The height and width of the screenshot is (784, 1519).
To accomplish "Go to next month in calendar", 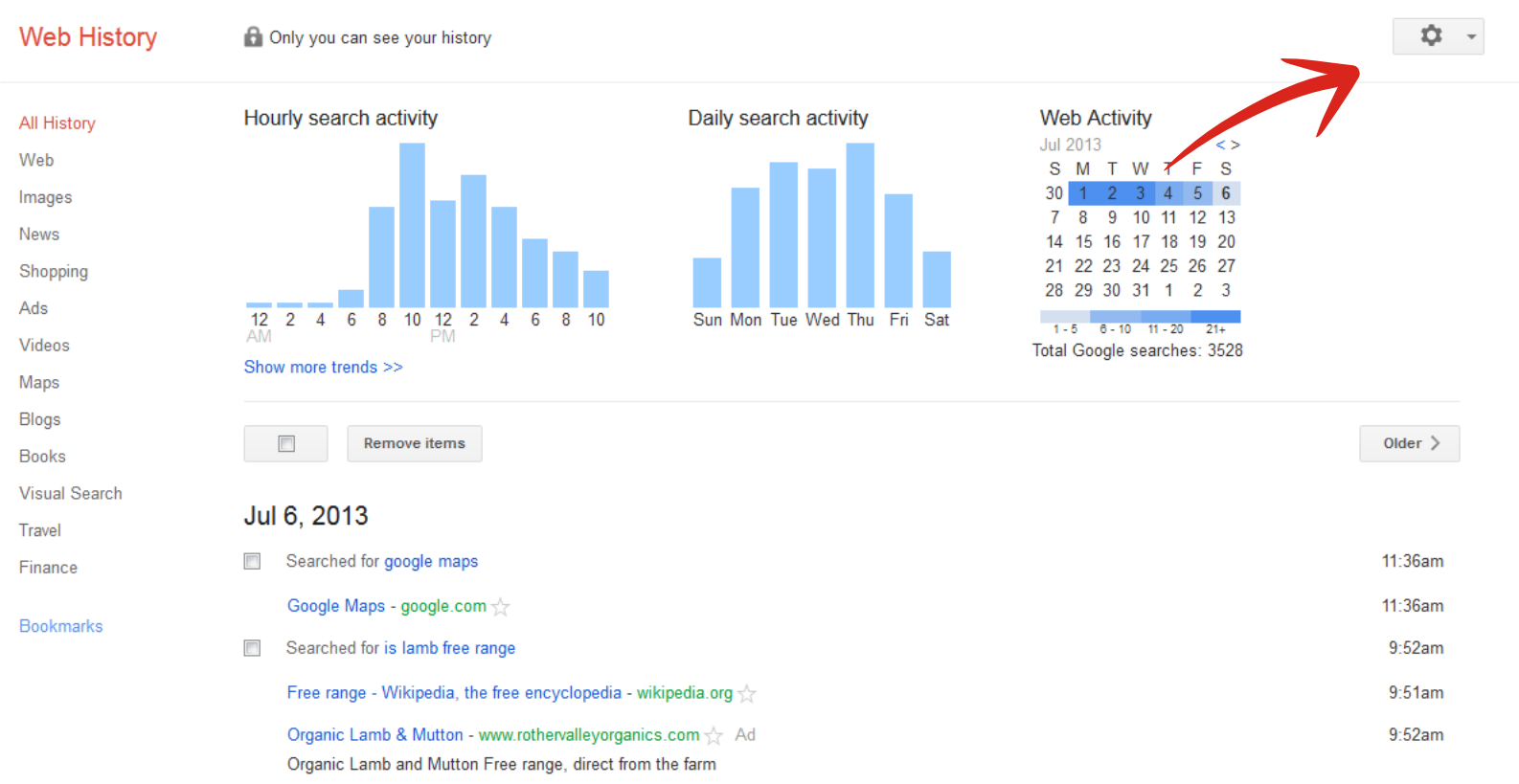I will coord(1236,145).
